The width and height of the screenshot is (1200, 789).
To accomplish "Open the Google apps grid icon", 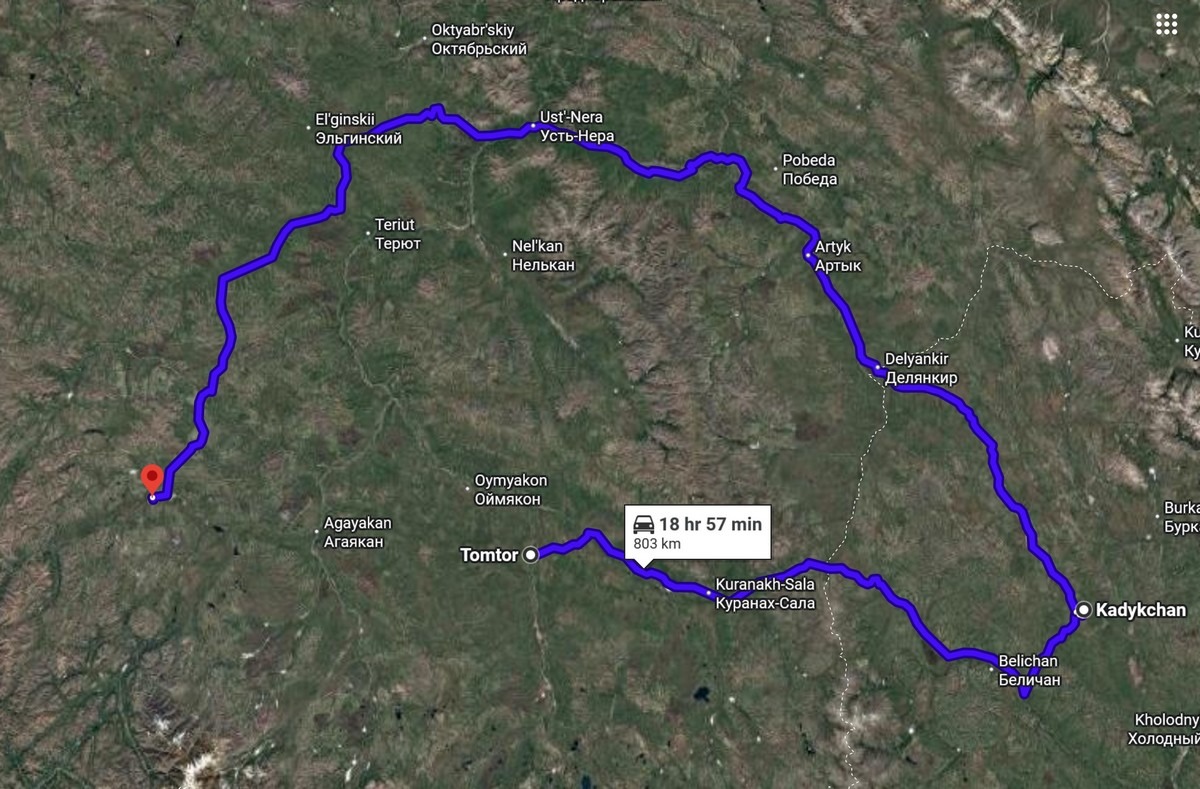I will tap(1164, 24).
